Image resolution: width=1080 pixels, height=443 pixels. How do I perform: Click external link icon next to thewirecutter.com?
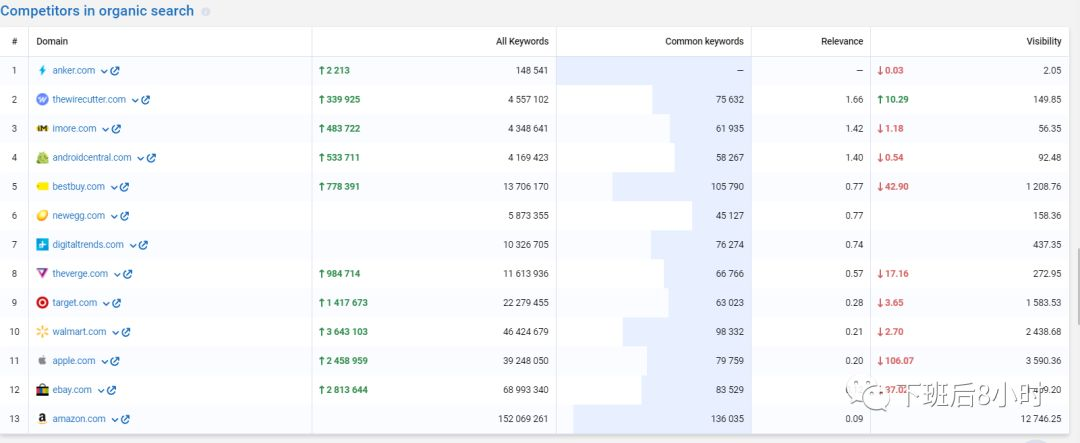click(x=146, y=100)
